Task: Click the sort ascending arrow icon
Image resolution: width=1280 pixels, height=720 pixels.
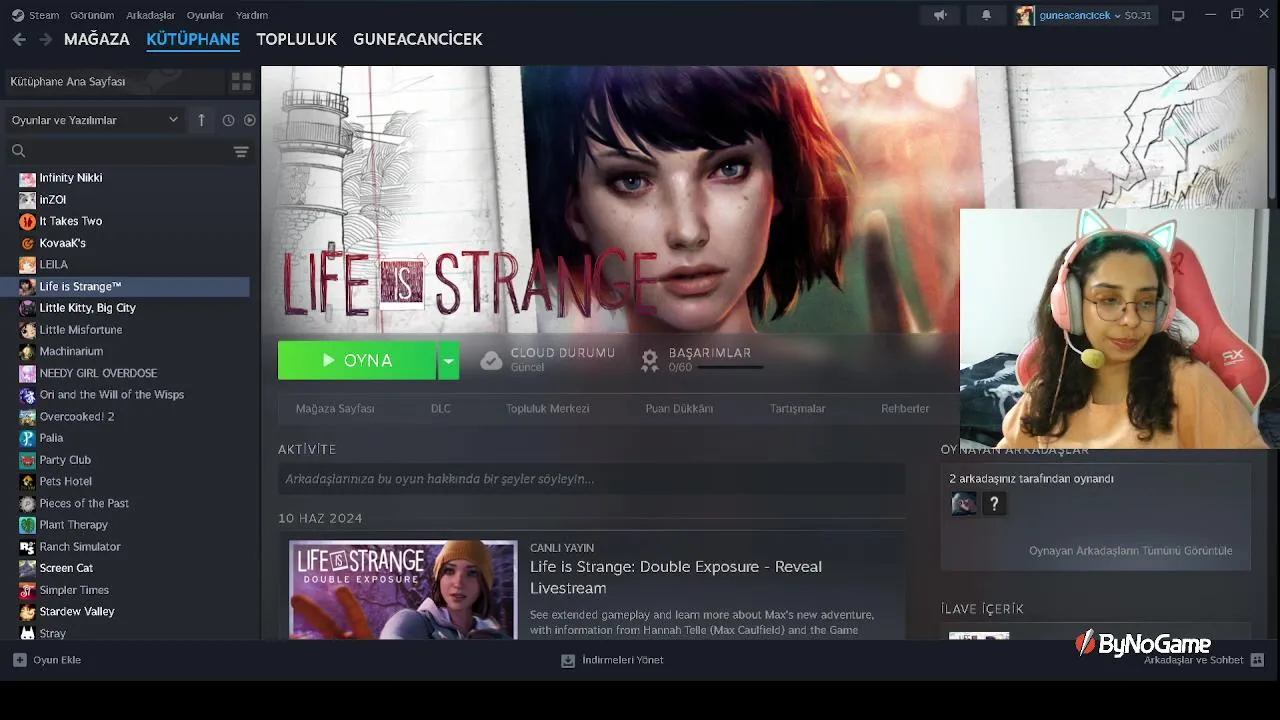Action: (x=201, y=120)
